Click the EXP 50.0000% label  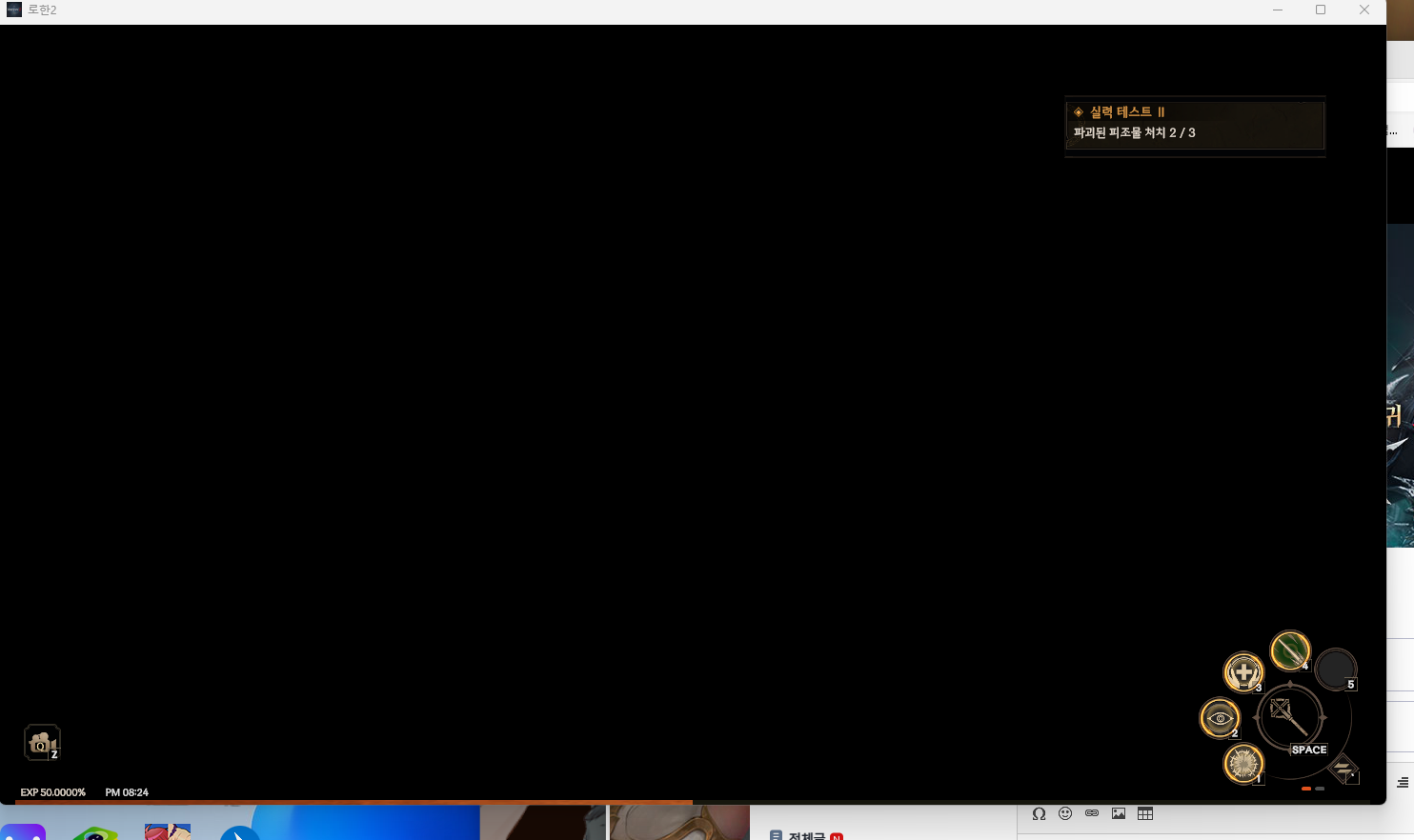pos(53,792)
